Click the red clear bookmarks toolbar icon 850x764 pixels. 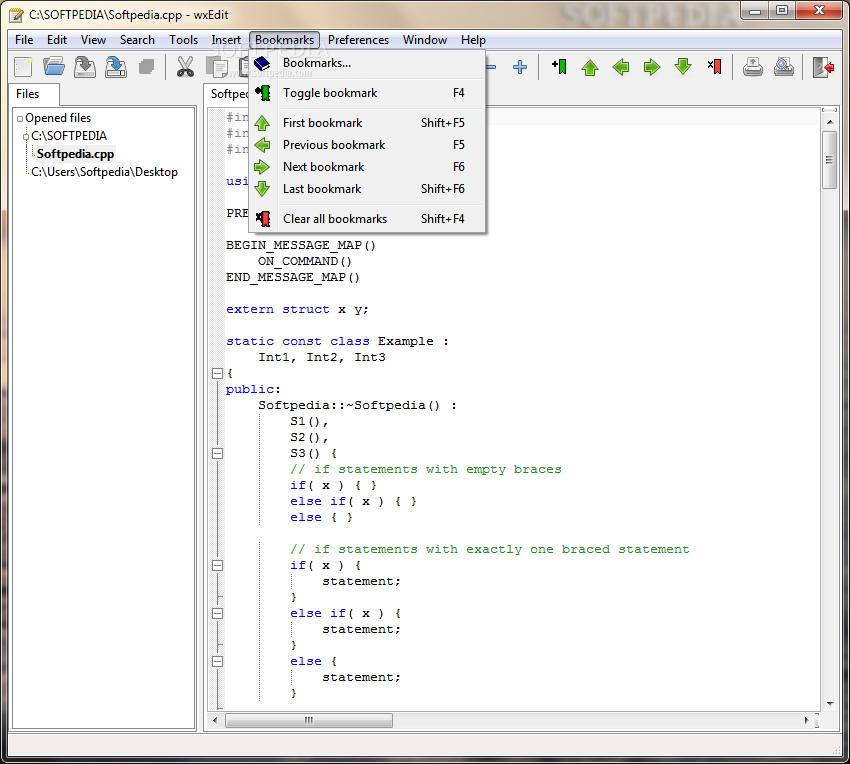pyautogui.click(x=714, y=67)
